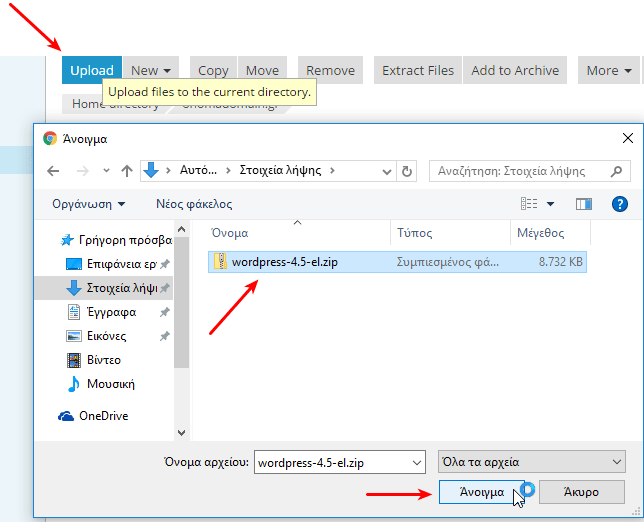
Task: Click the zip archive icon of wordpress-4.5-el.zip
Action: [221, 262]
